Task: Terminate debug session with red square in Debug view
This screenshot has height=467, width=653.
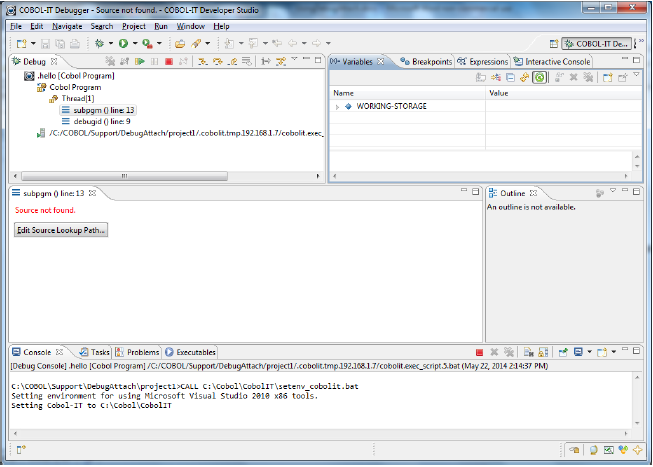Action: (x=169, y=62)
